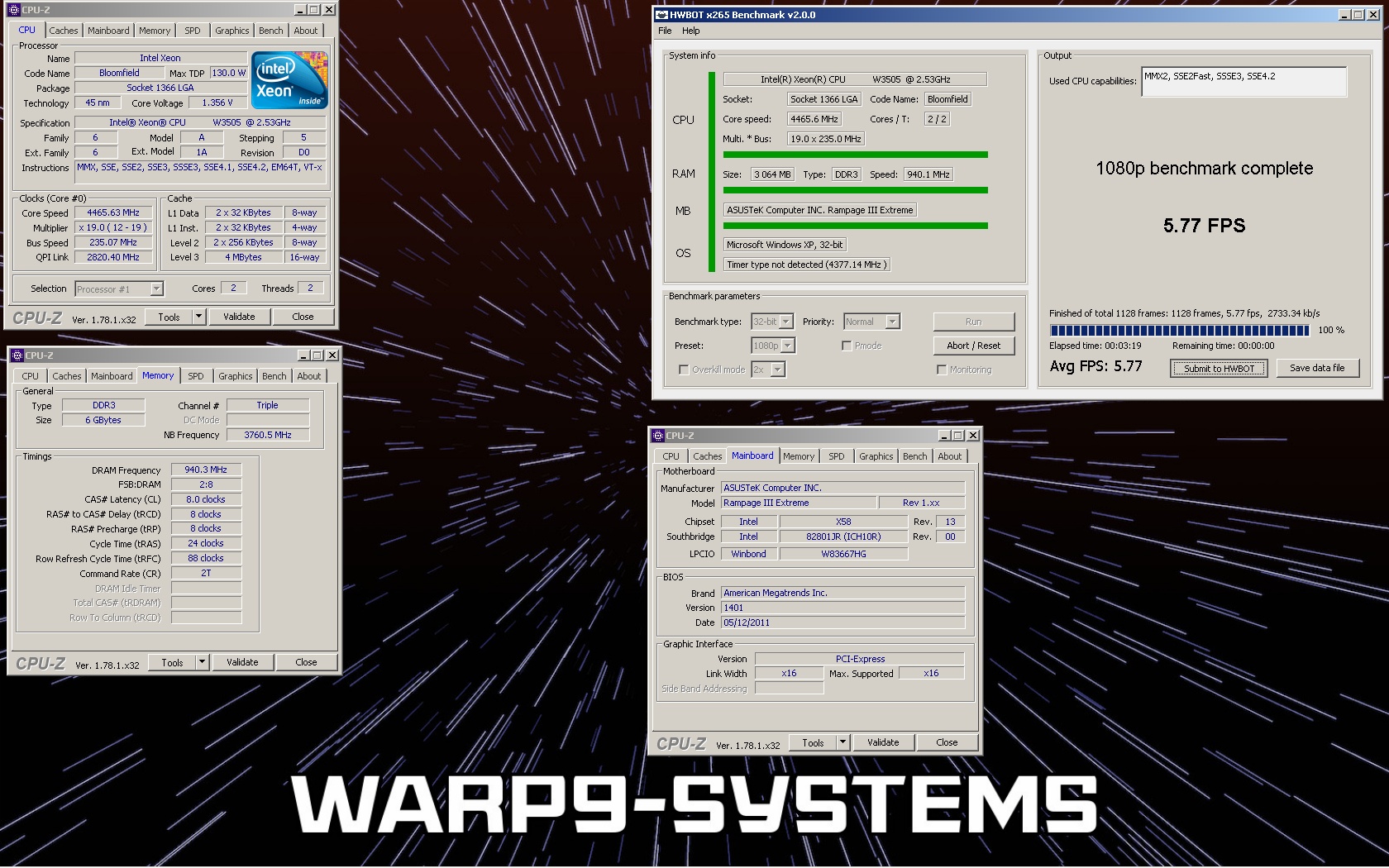Open CPU tab in CPU-Z Mainboard window

click(x=671, y=456)
